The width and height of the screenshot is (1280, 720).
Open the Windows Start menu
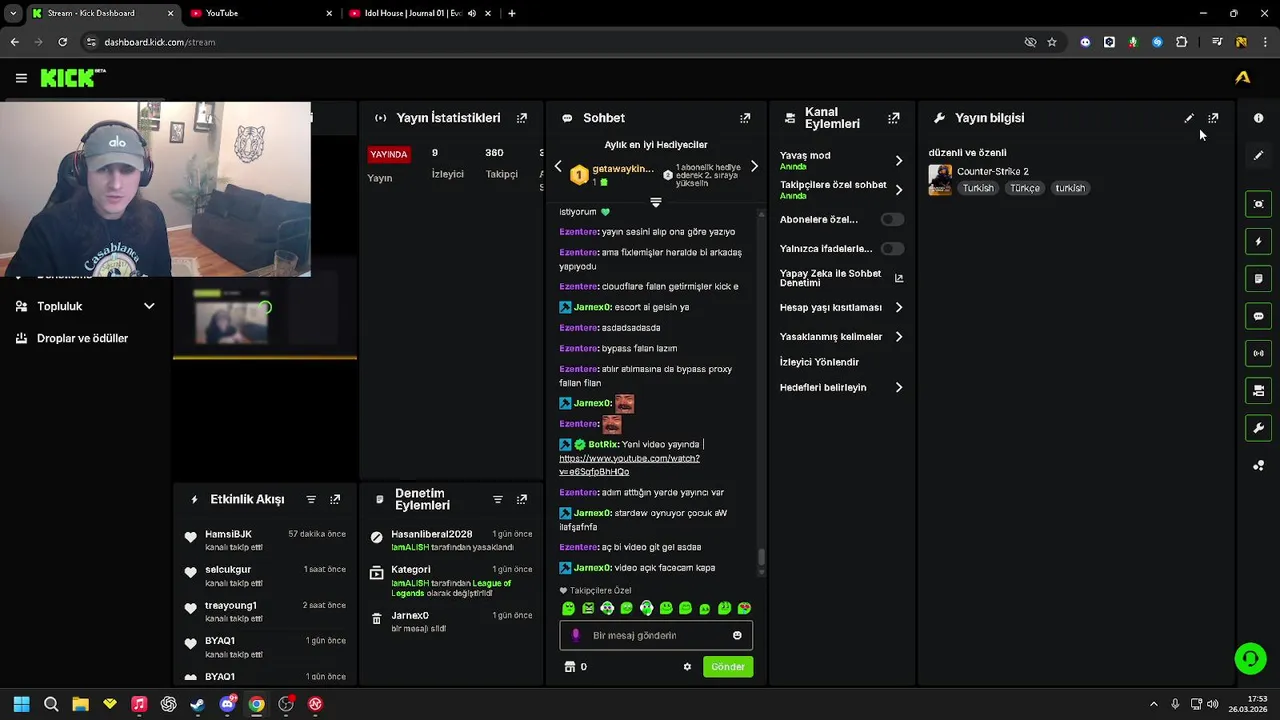(x=21, y=704)
